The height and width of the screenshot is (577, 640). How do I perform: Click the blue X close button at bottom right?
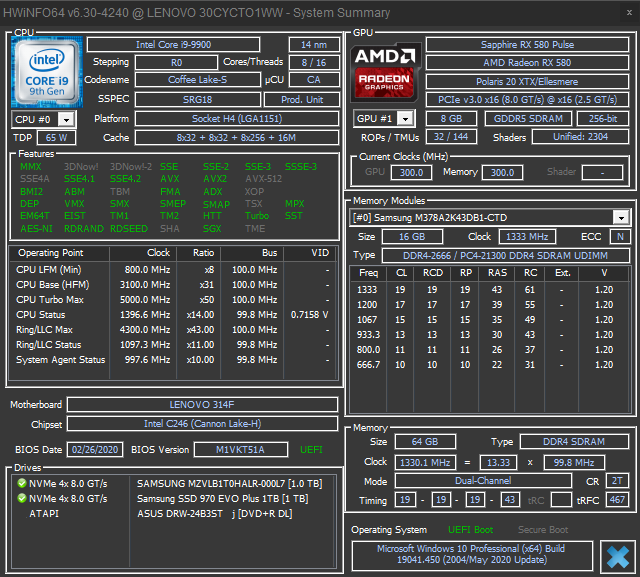tap(617, 557)
